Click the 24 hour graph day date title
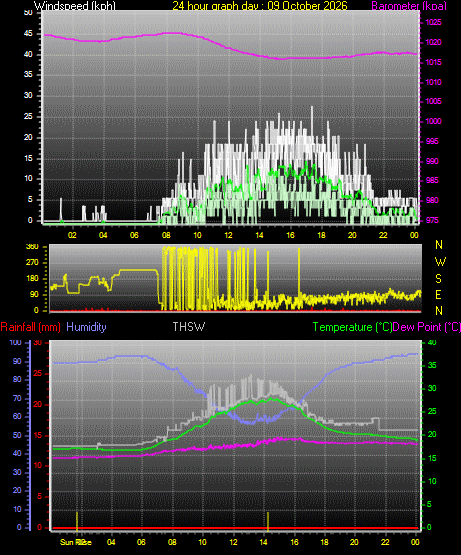Viewport: 461px width, 555px height. point(260,6)
